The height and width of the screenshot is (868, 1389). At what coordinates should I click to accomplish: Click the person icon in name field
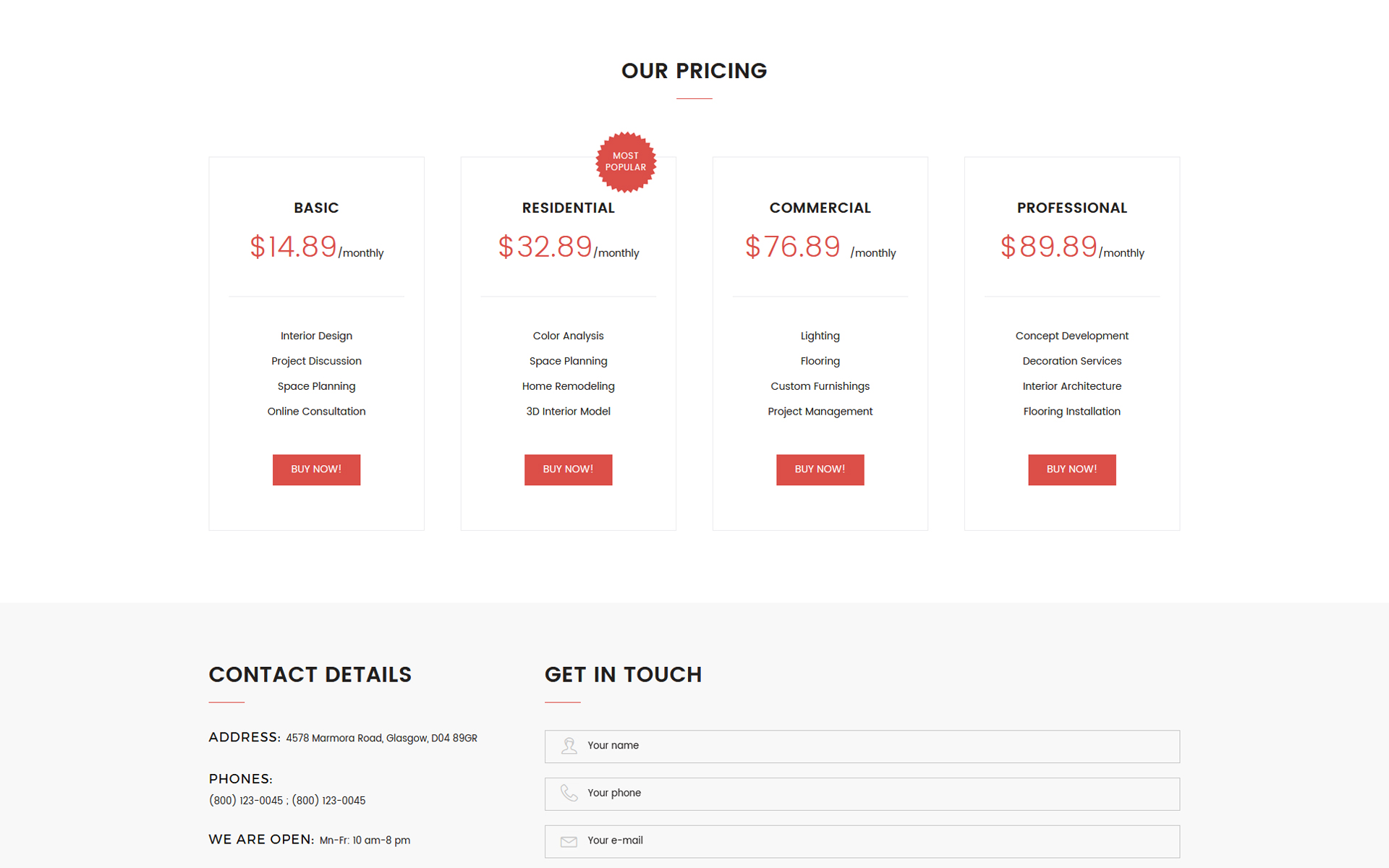569,746
